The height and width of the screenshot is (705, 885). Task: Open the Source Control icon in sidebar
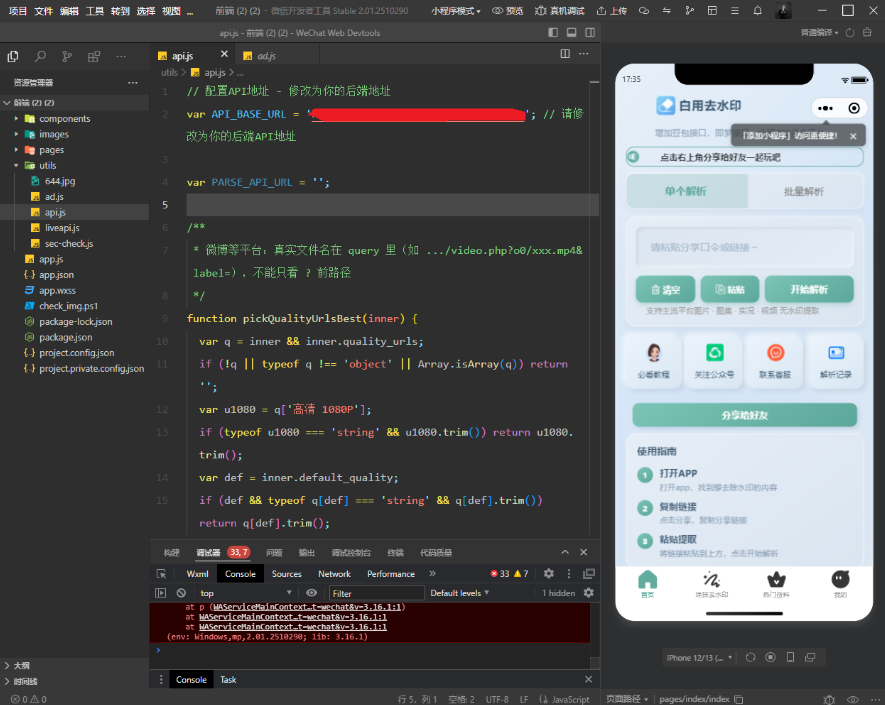point(67,56)
